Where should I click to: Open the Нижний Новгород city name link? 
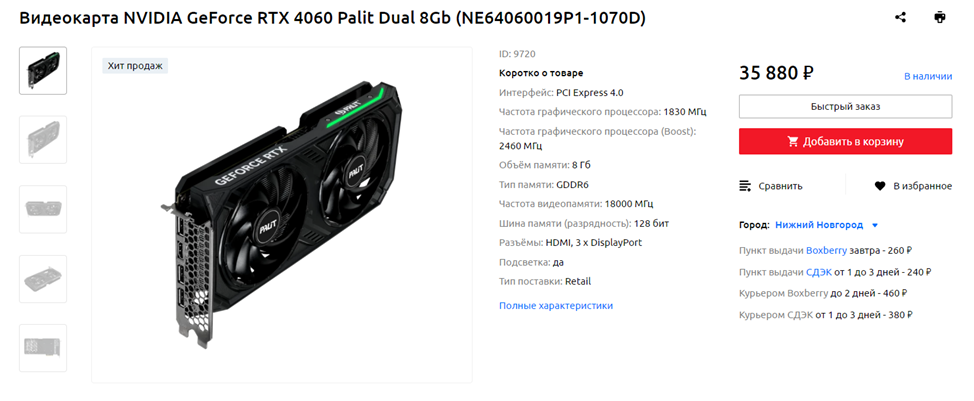coord(819,225)
